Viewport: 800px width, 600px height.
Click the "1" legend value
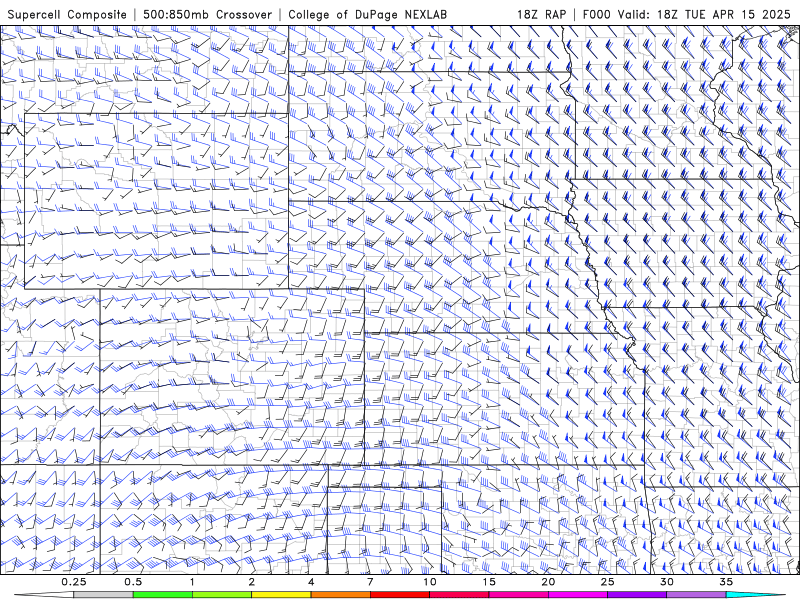[x=192, y=582]
